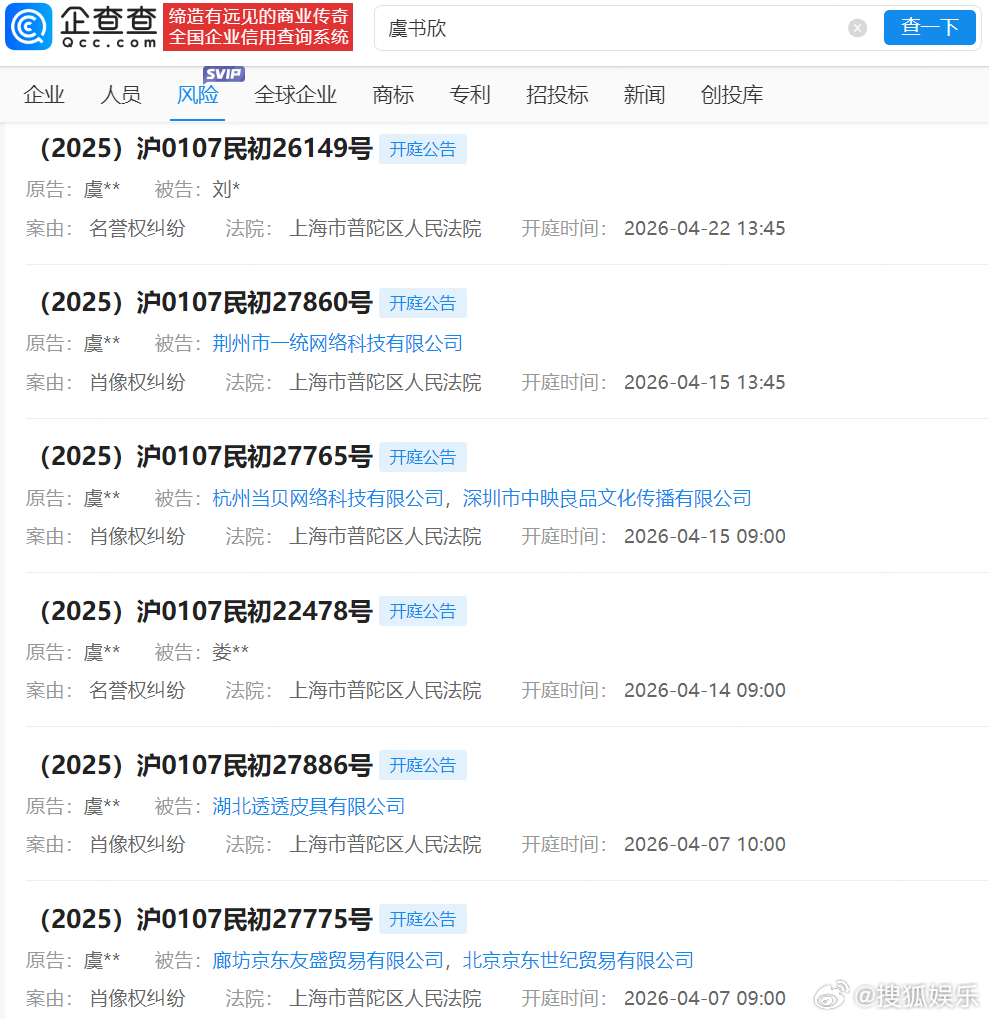The width and height of the screenshot is (989, 1019).
Task: Select 肖像权纠纷 in case 27860号
Action: [x=137, y=383]
